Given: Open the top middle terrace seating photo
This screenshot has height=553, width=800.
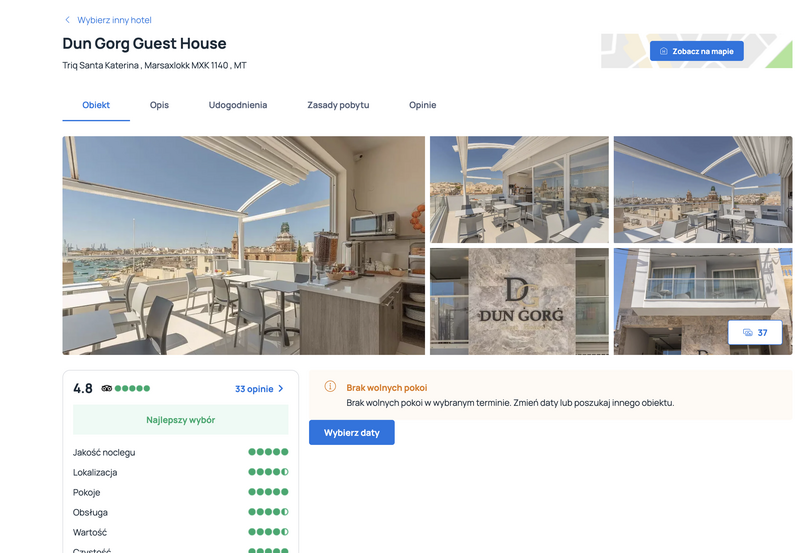Looking at the screenshot, I should coord(519,189).
